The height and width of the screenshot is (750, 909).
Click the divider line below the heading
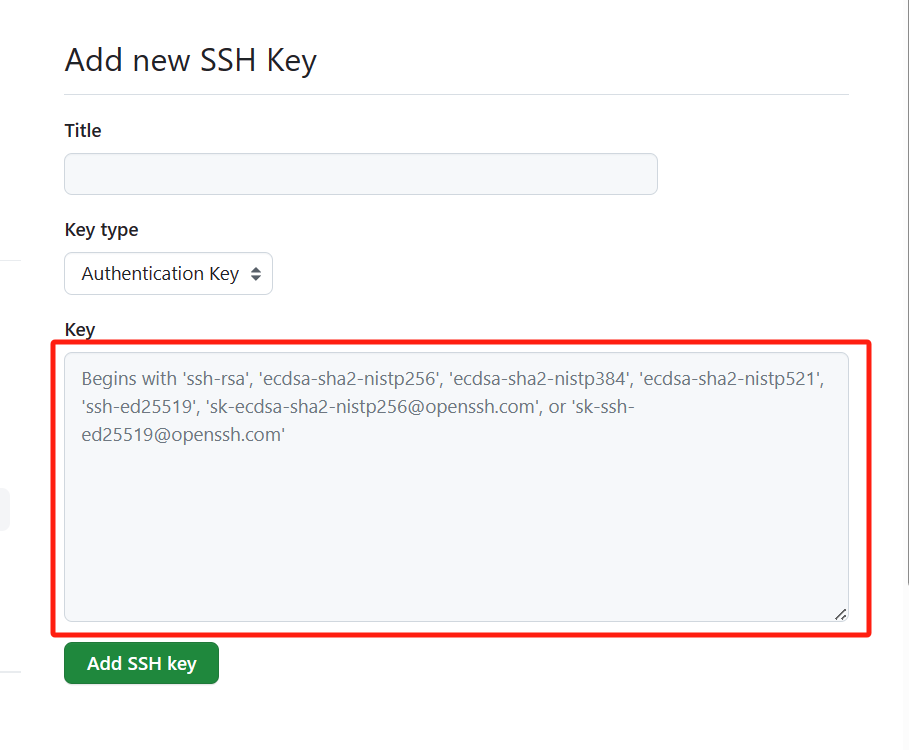(456, 94)
